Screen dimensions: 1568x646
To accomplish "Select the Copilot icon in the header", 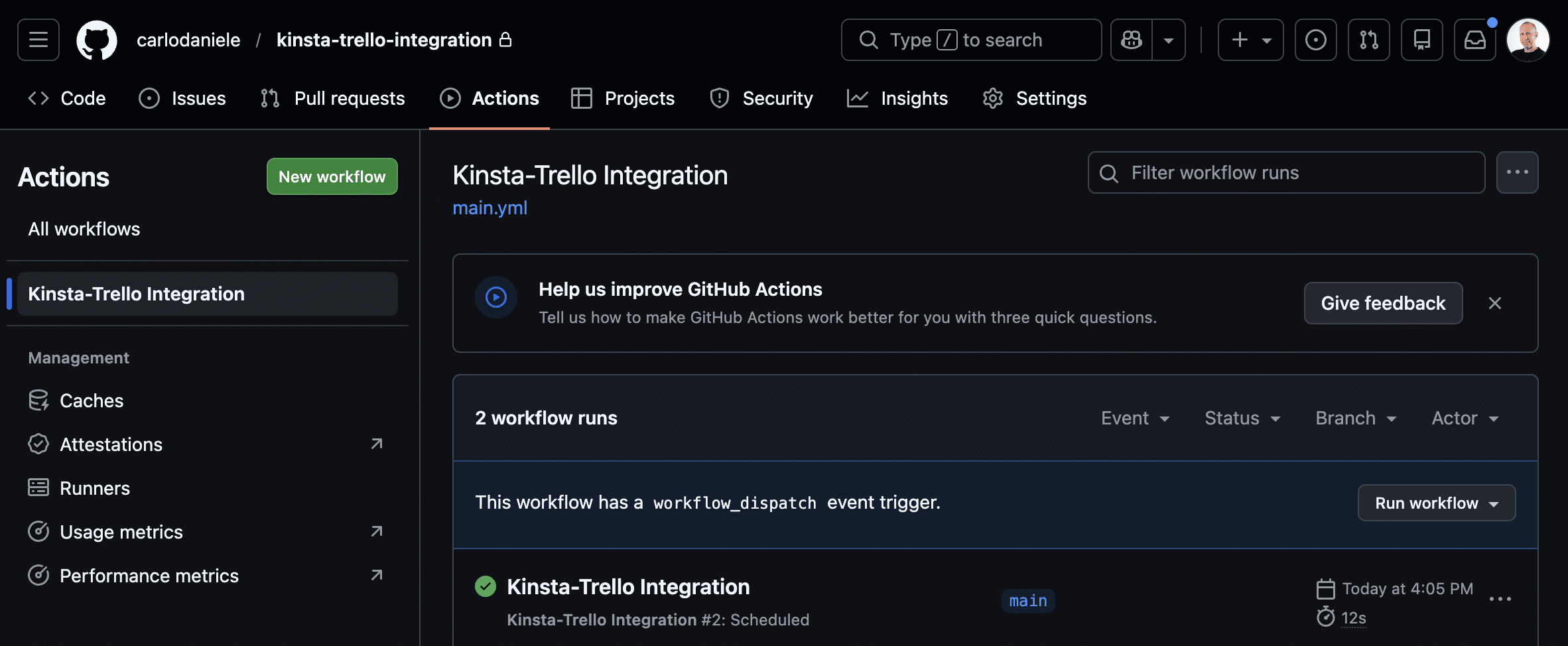I will point(1131,40).
